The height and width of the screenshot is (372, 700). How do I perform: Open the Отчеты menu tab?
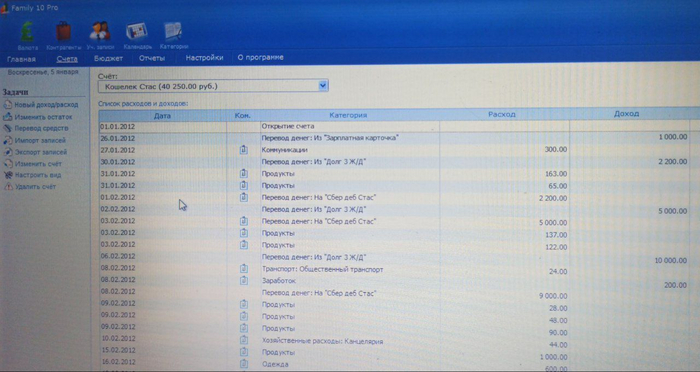point(152,58)
